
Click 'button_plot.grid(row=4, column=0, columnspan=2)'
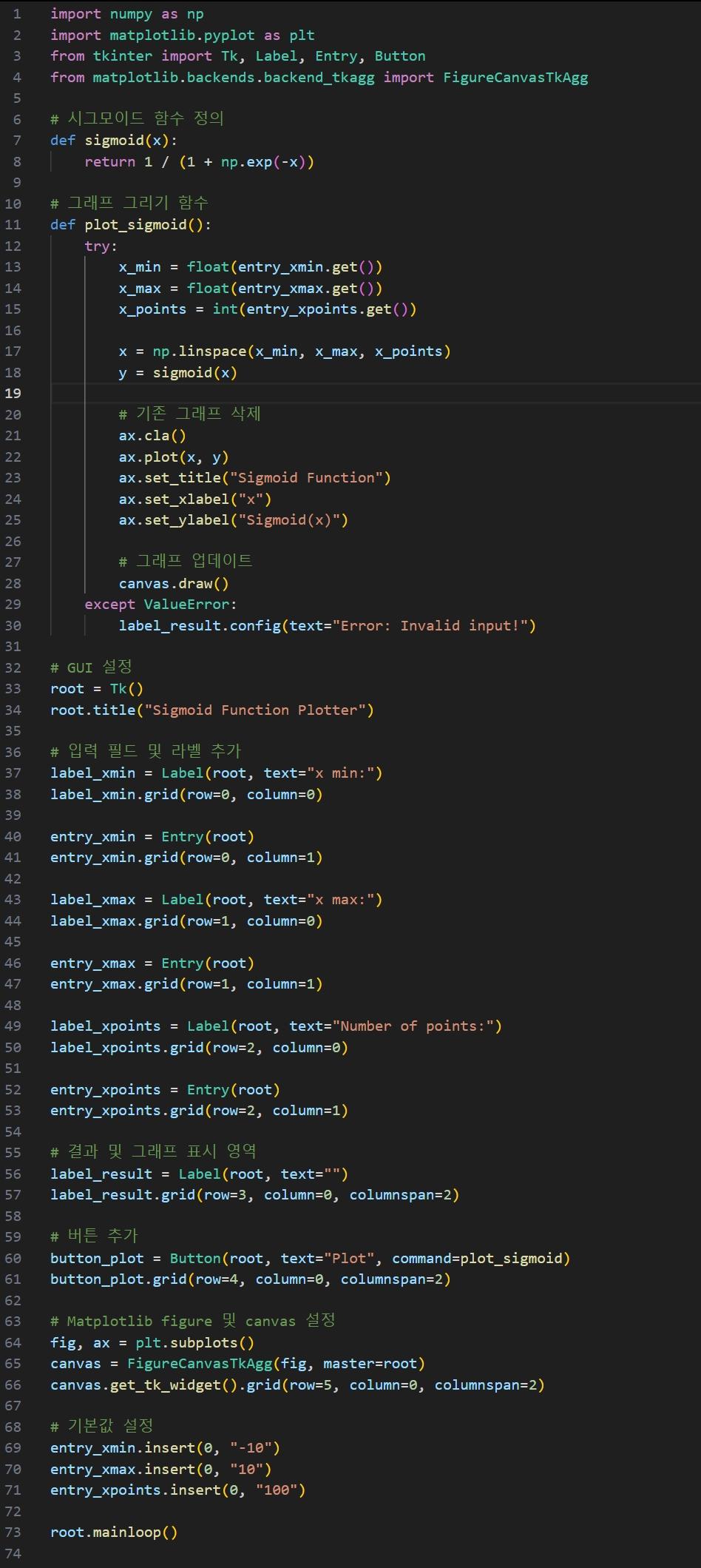click(x=251, y=1279)
